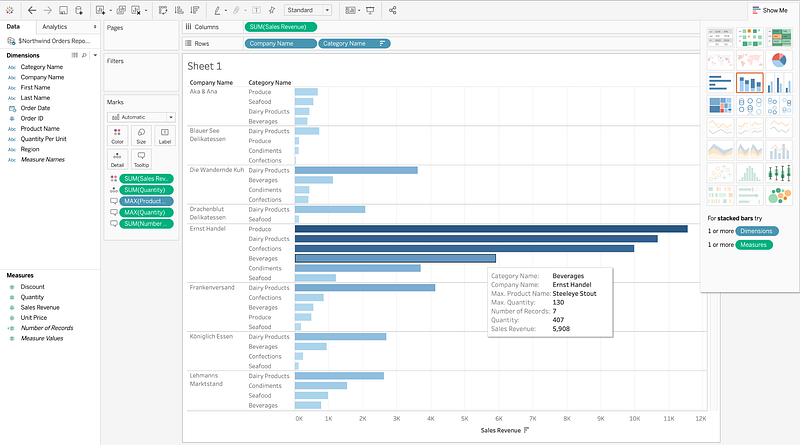800x445 pixels.
Task: Select the treemap chart in Show Me
Action: click(720, 105)
